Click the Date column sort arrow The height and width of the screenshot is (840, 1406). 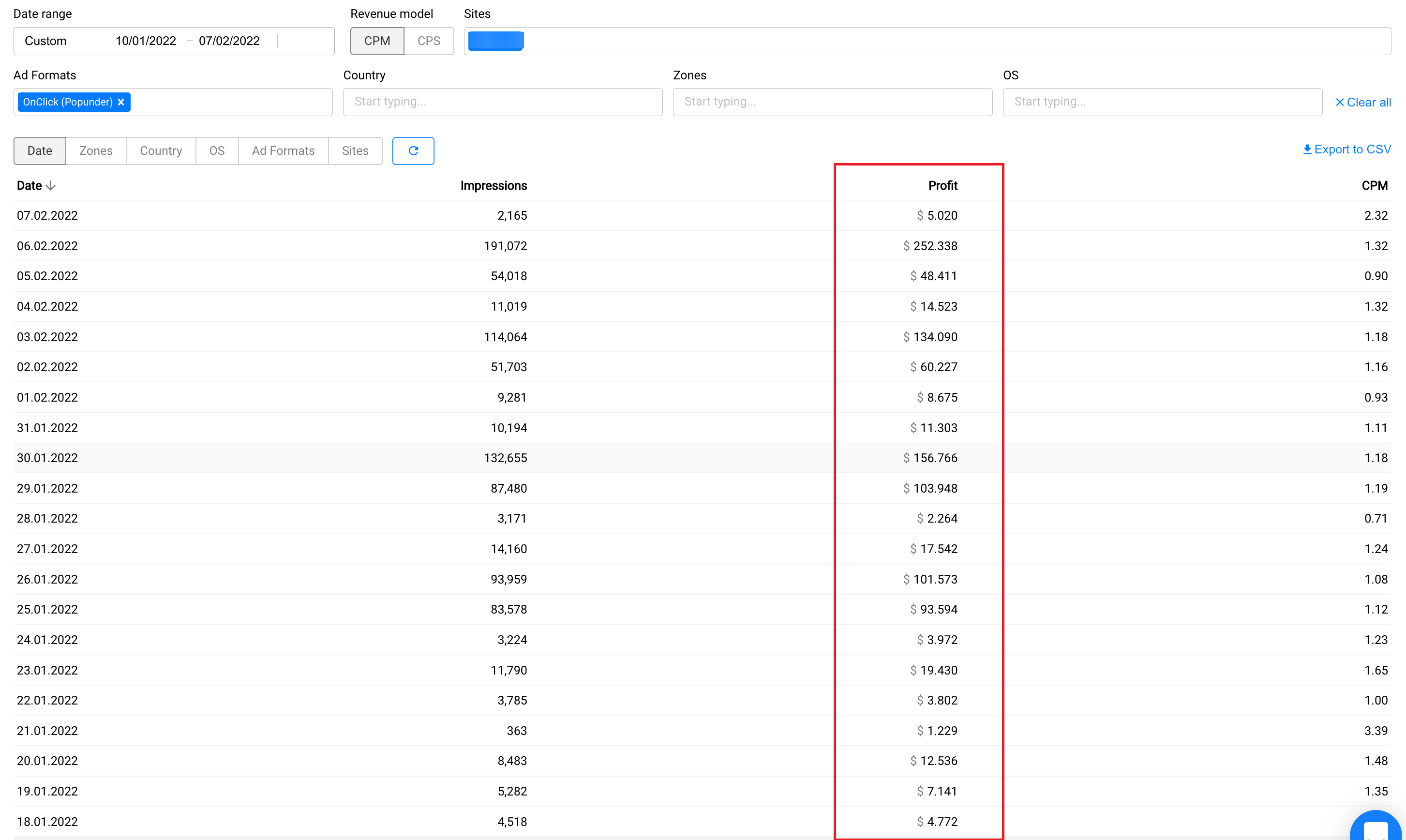pos(50,186)
